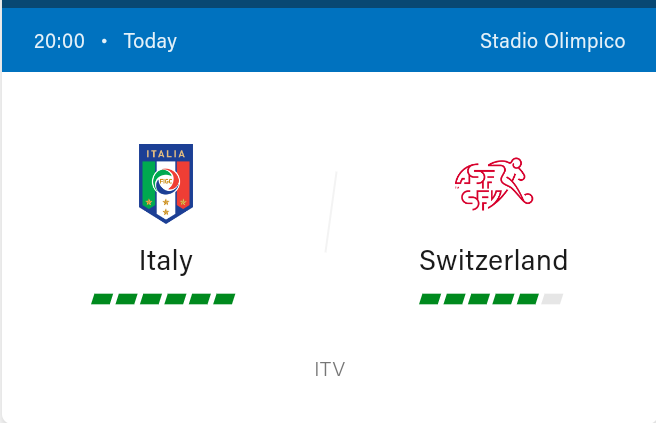Click Switzerland's third green form bar
Image resolution: width=656 pixels, height=423 pixels.
479,299
